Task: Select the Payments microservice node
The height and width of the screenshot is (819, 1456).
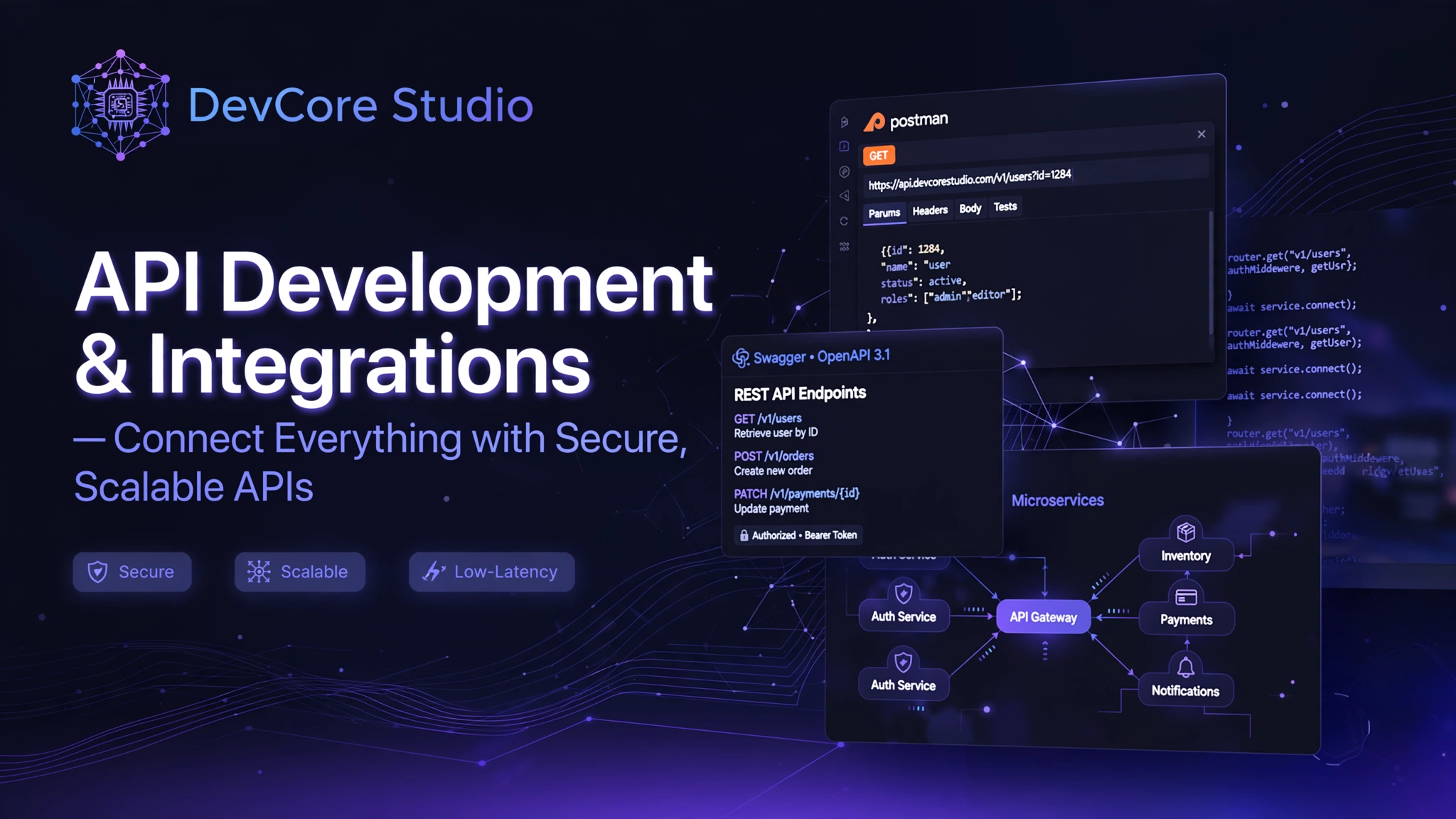Action: (1186, 619)
